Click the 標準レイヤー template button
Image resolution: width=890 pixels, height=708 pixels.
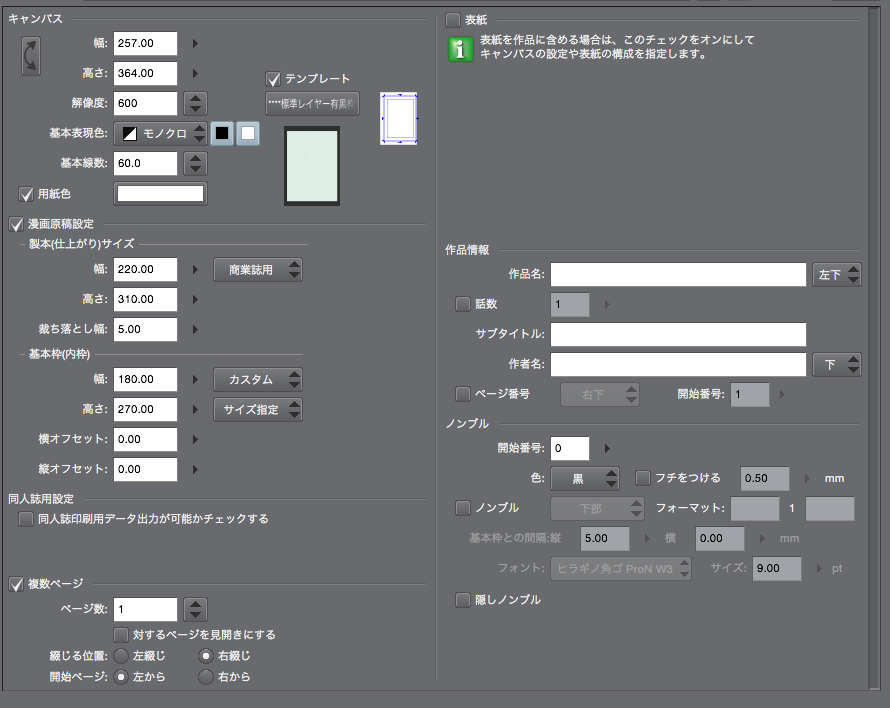click(312, 104)
